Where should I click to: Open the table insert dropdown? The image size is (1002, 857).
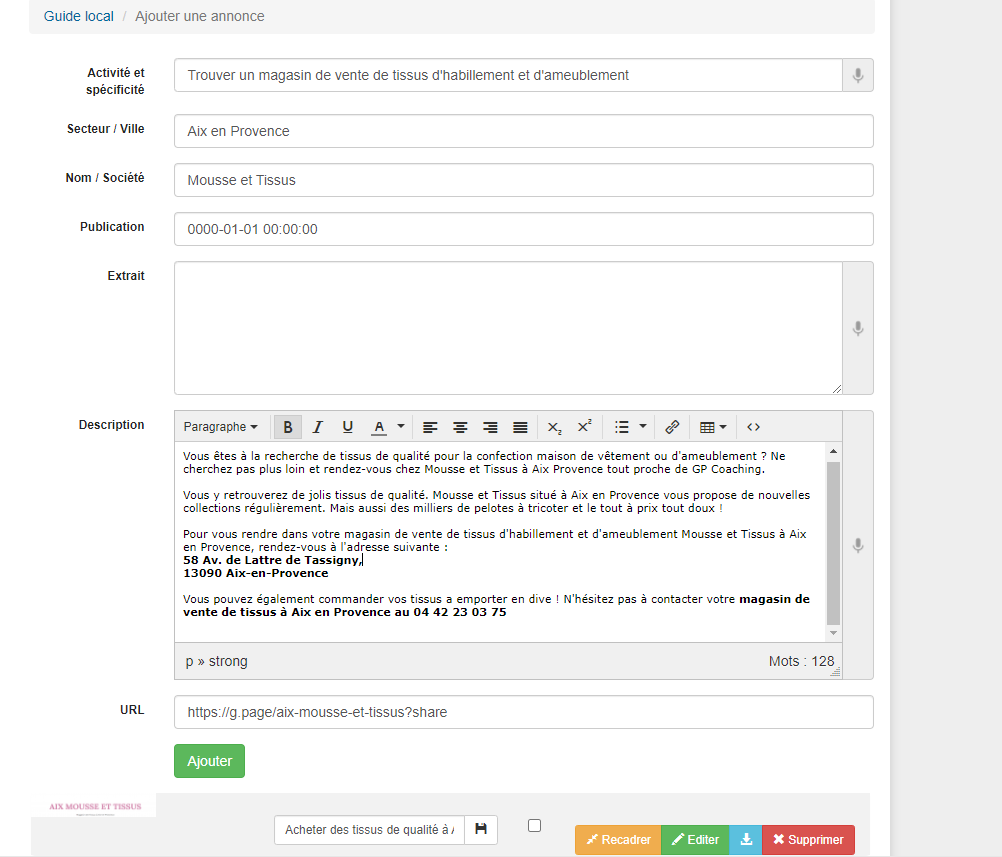coord(713,427)
